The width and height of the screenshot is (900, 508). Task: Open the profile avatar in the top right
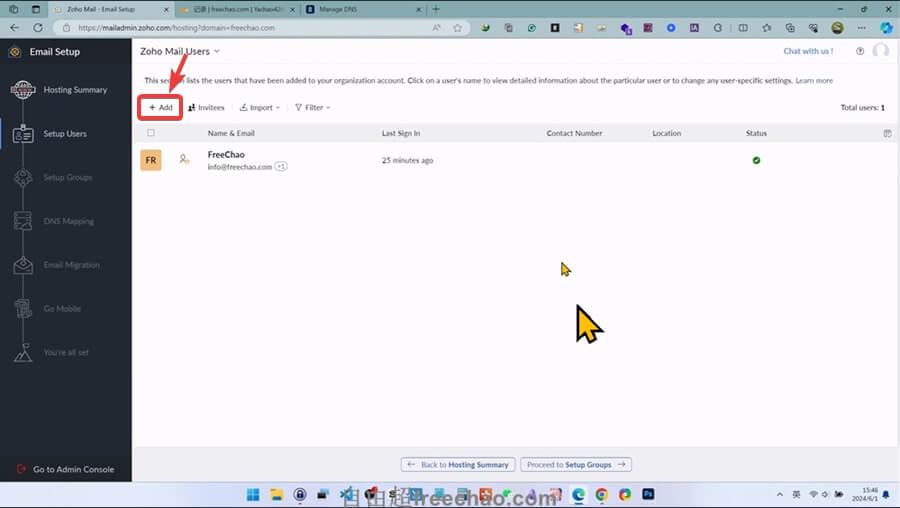(x=880, y=51)
